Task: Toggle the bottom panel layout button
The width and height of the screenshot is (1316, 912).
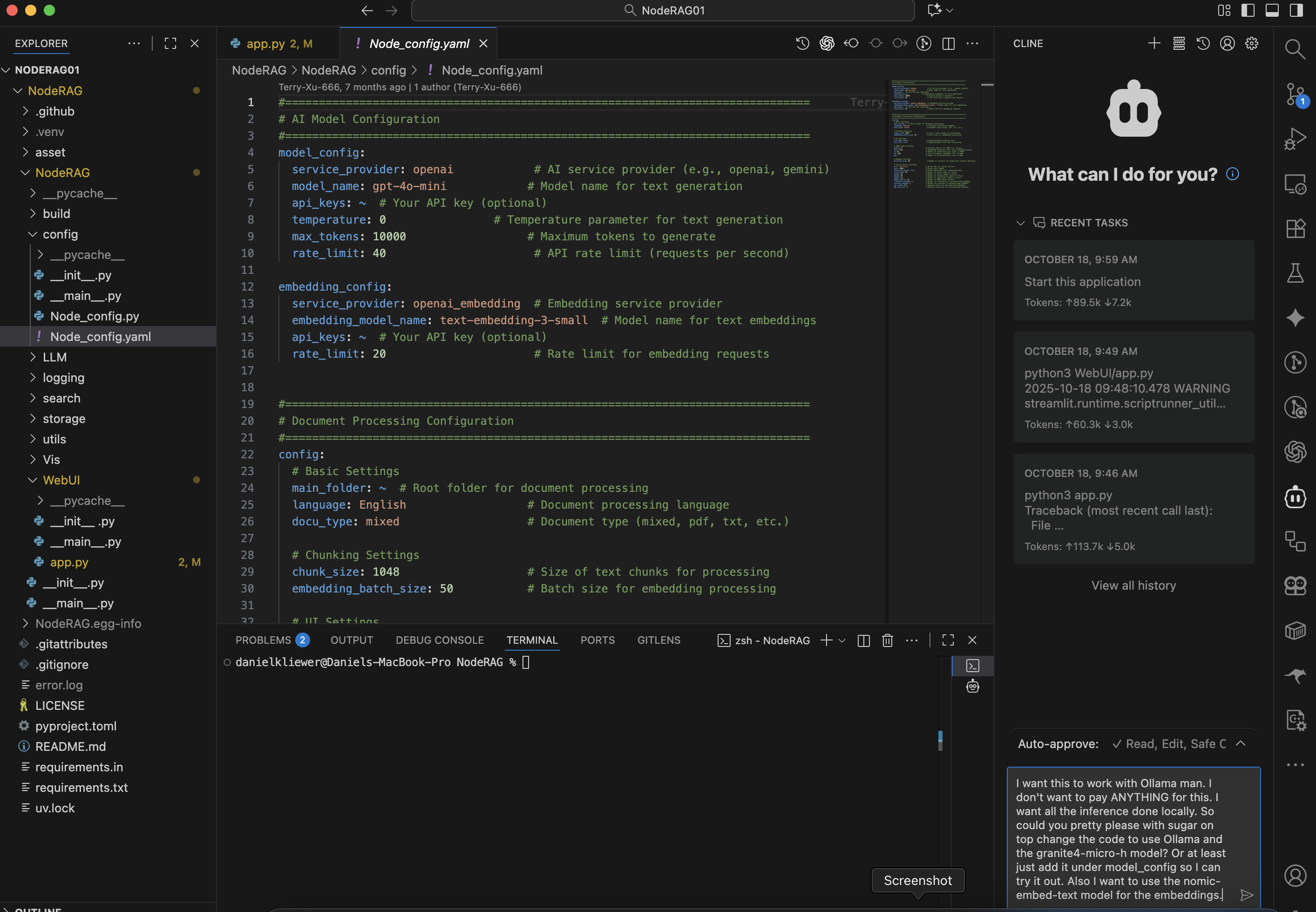Action: 1272,10
